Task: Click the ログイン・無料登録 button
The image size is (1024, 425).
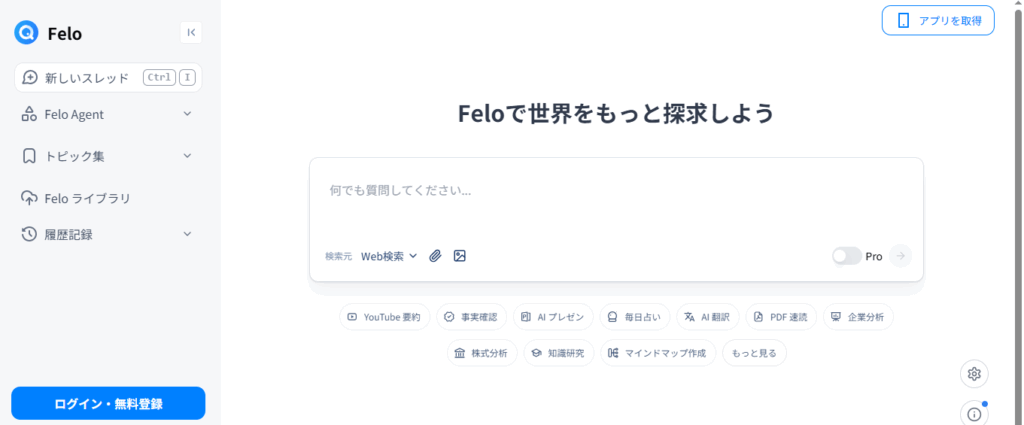Action: click(108, 403)
